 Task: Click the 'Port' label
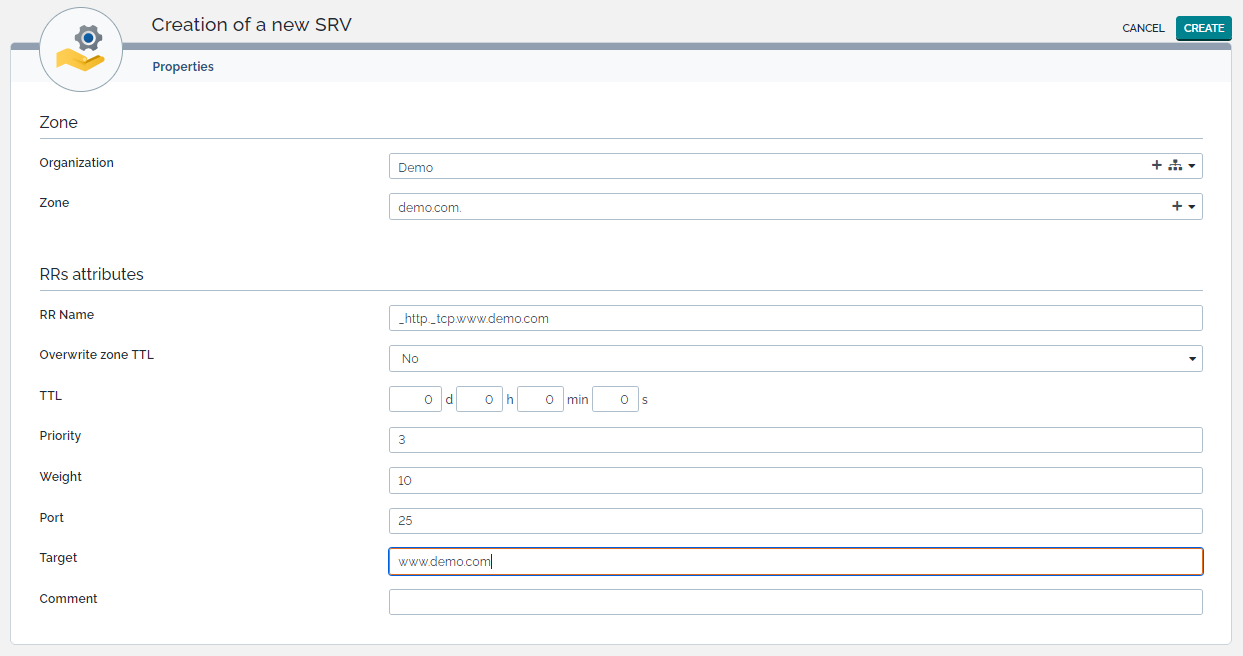(51, 518)
